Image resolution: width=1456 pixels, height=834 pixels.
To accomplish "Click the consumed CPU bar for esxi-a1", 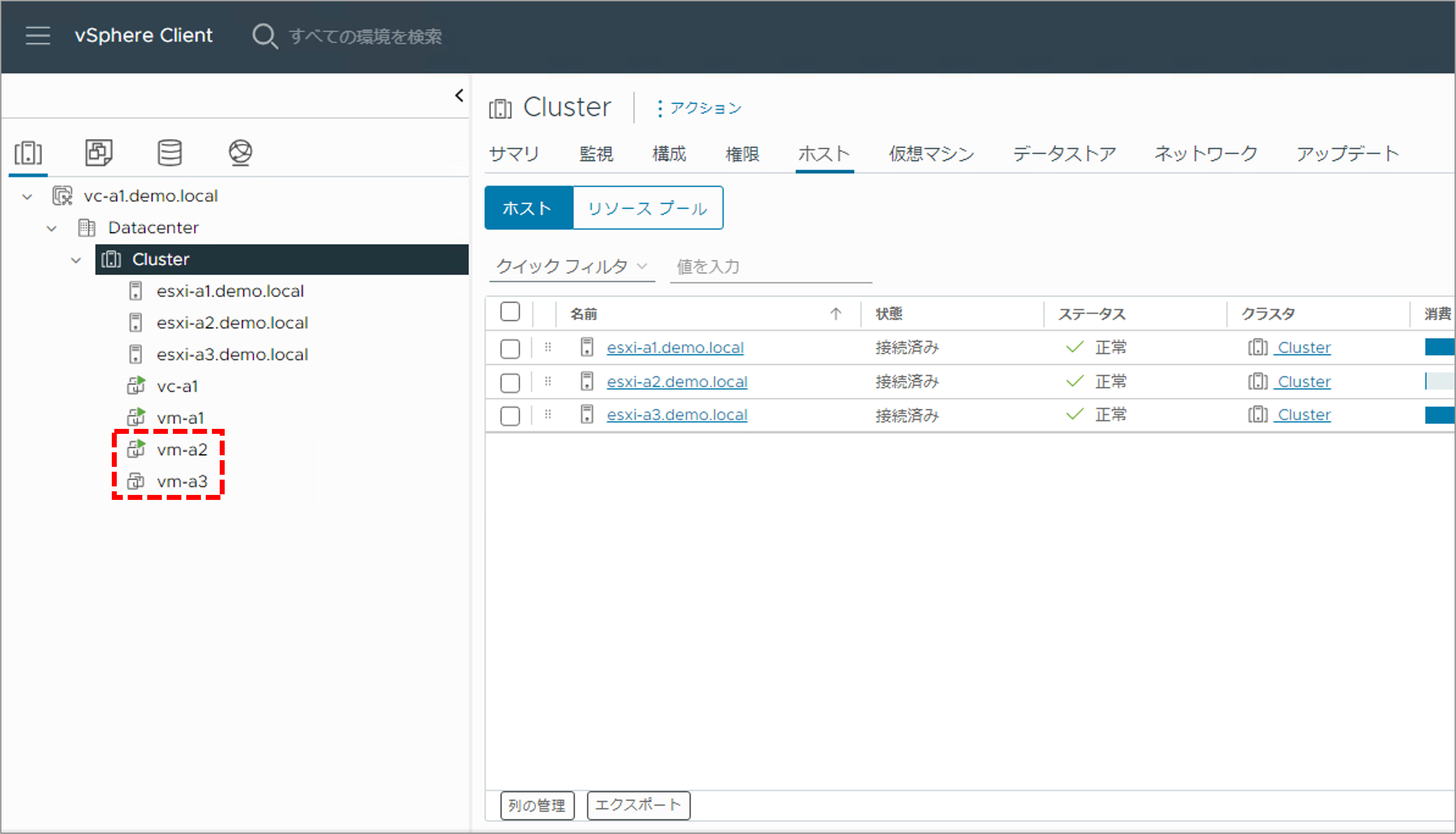I will (1439, 347).
